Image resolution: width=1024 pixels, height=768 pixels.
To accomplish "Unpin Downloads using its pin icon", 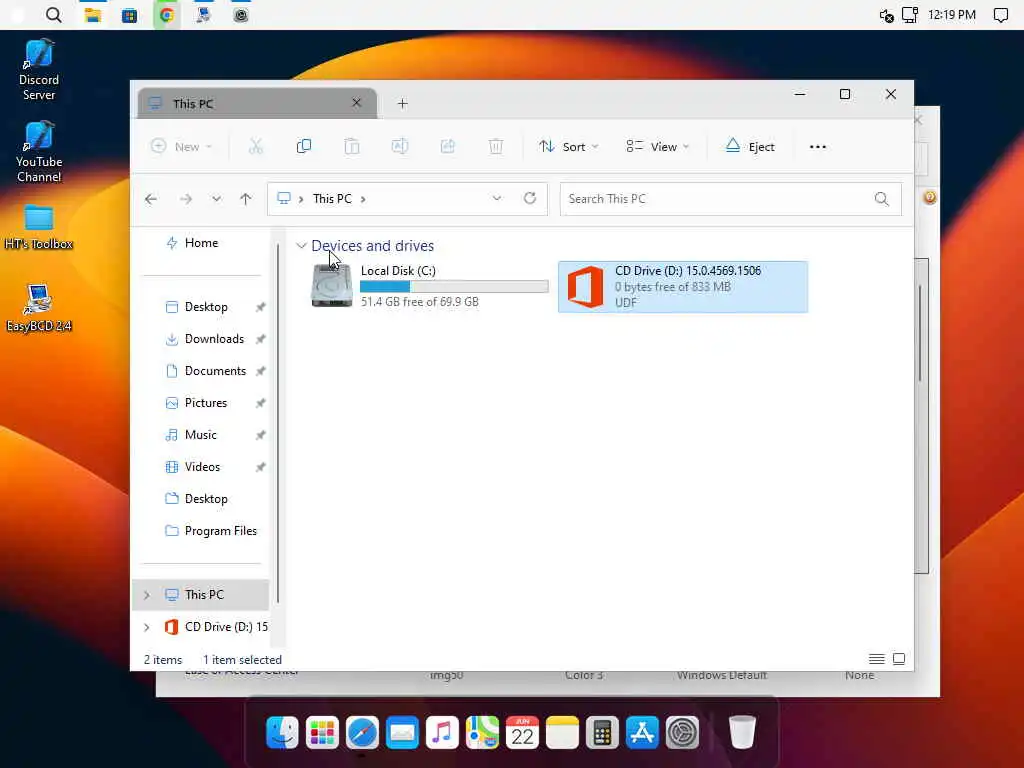I will (x=261, y=339).
